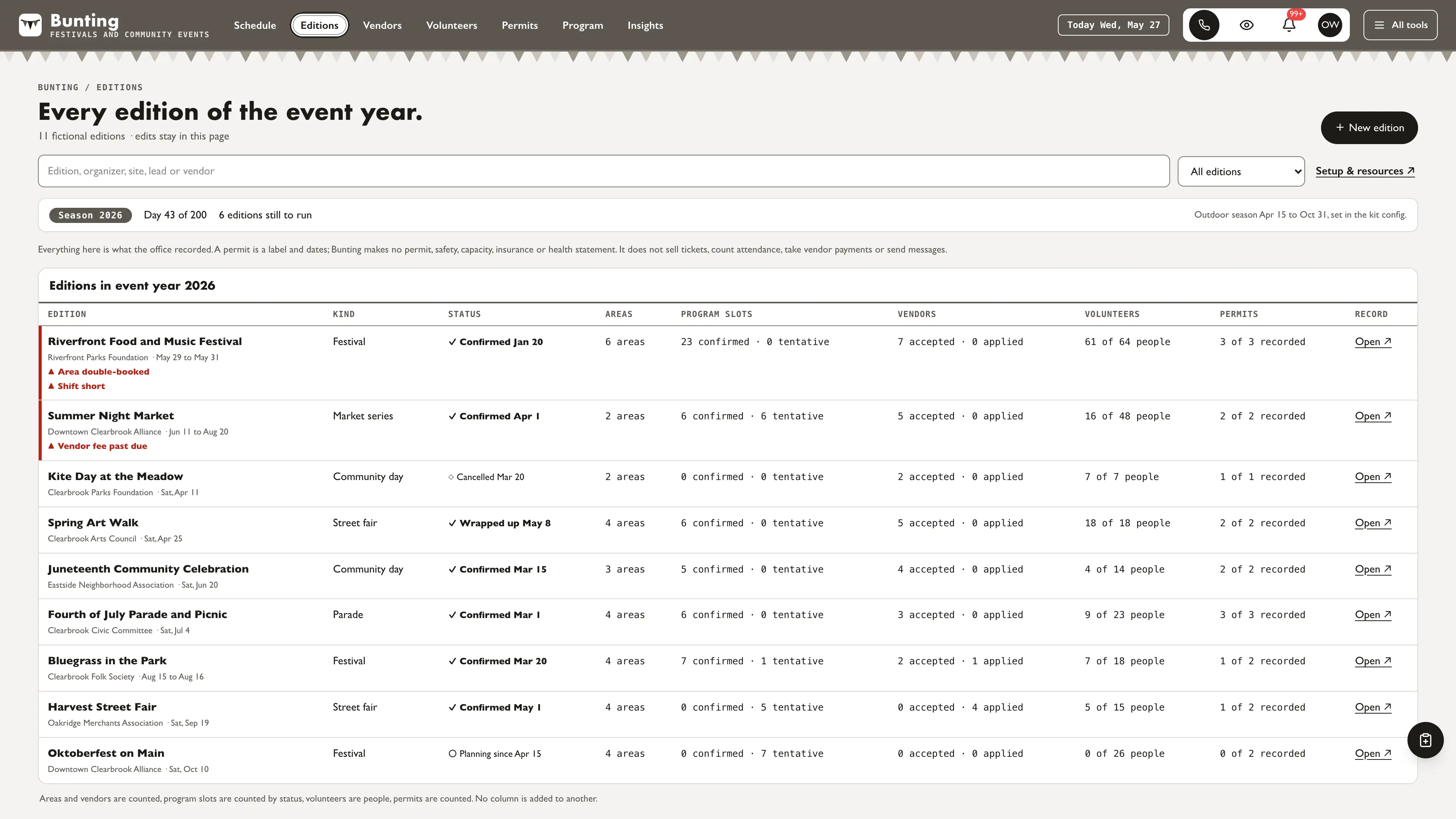The width and height of the screenshot is (1456, 819).
Task: Click the Fourth of July Parade and Picnic title
Action: [x=137, y=614]
